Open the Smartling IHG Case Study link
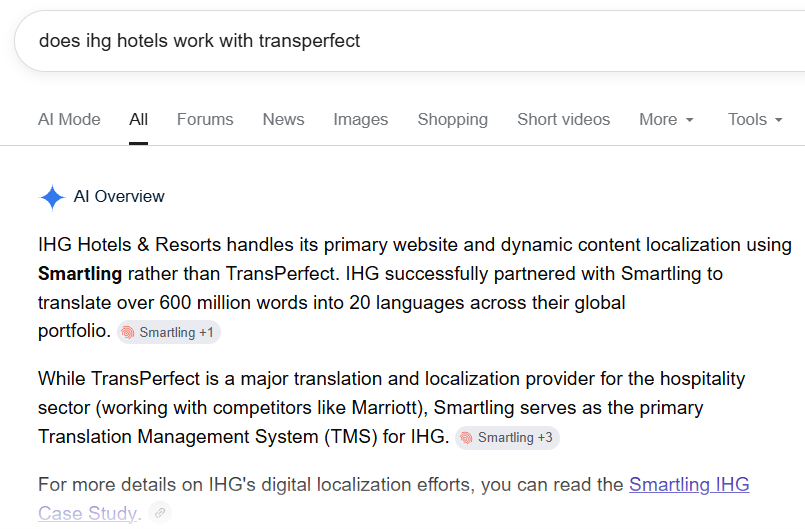The width and height of the screenshot is (805, 529). tap(394, 499)
